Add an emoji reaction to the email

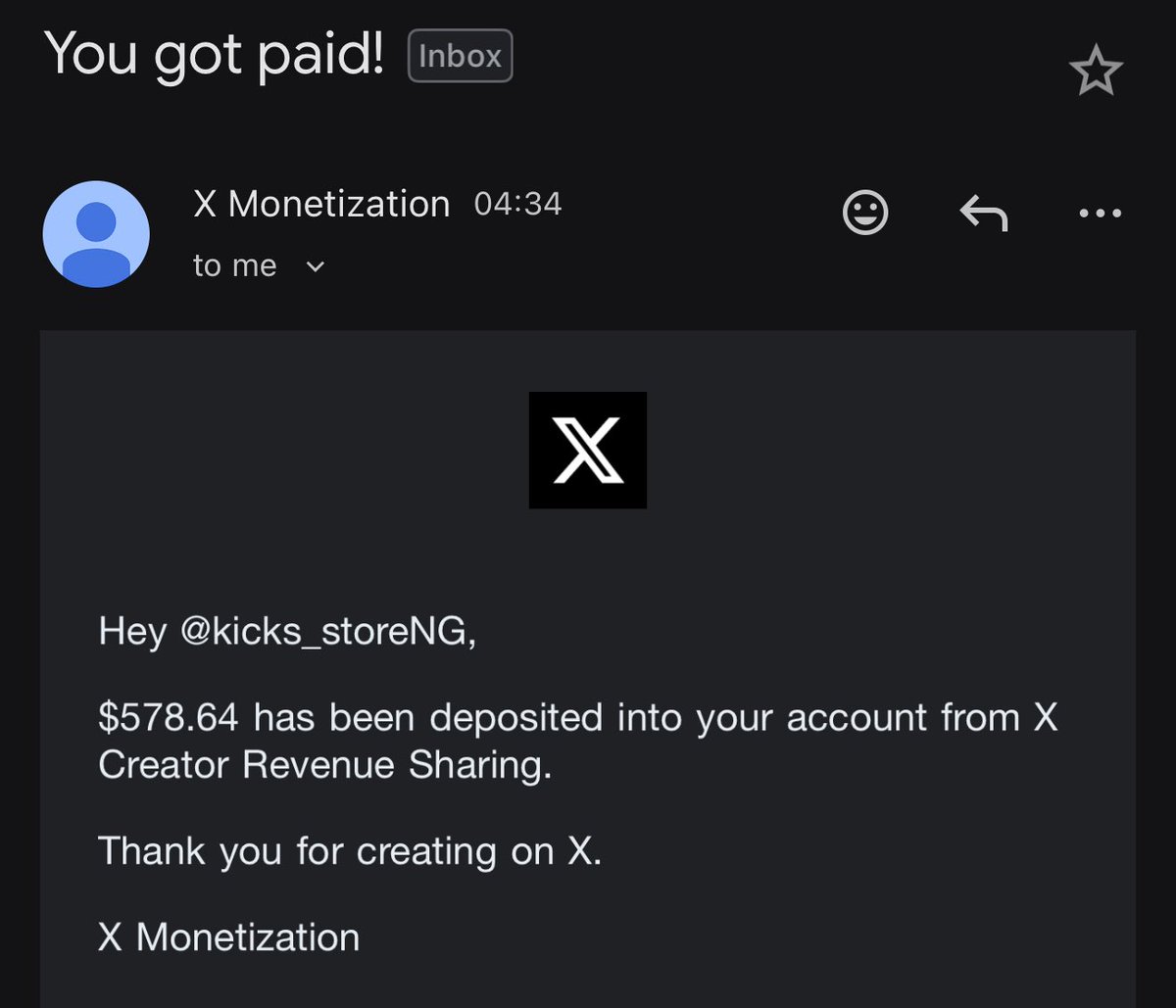(865, 212)
